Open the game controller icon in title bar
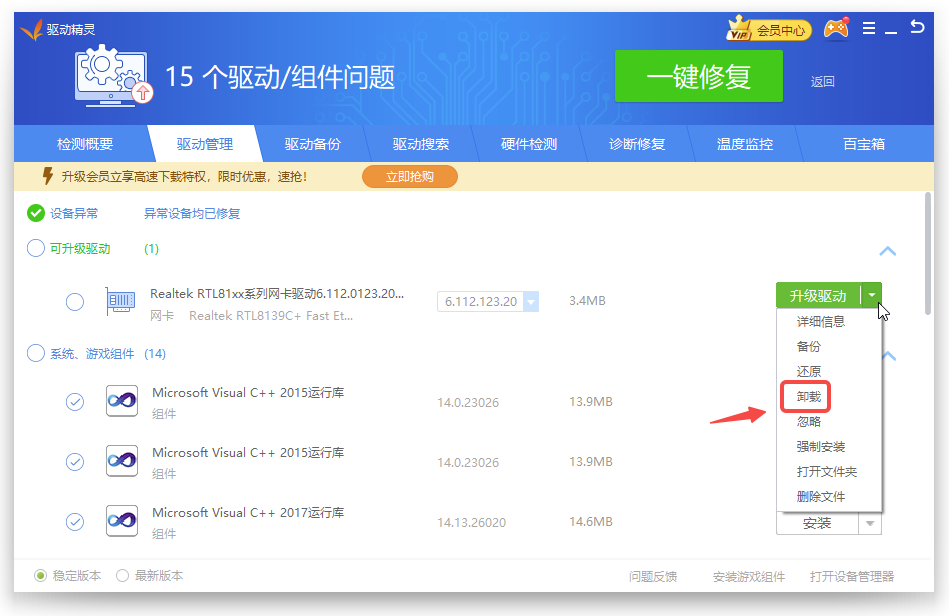The width and height of the screenshot is (949, 616). pos(835,29)
